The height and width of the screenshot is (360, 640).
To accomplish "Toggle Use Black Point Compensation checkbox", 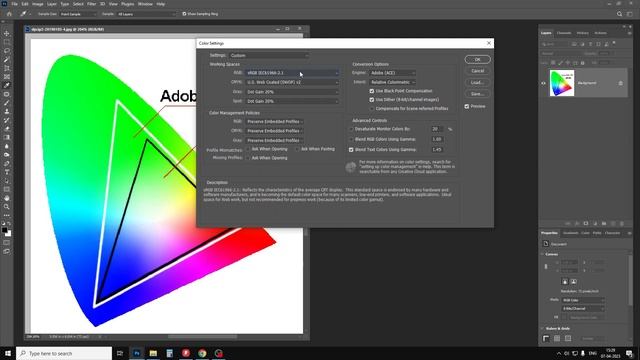I will [371, 91].
